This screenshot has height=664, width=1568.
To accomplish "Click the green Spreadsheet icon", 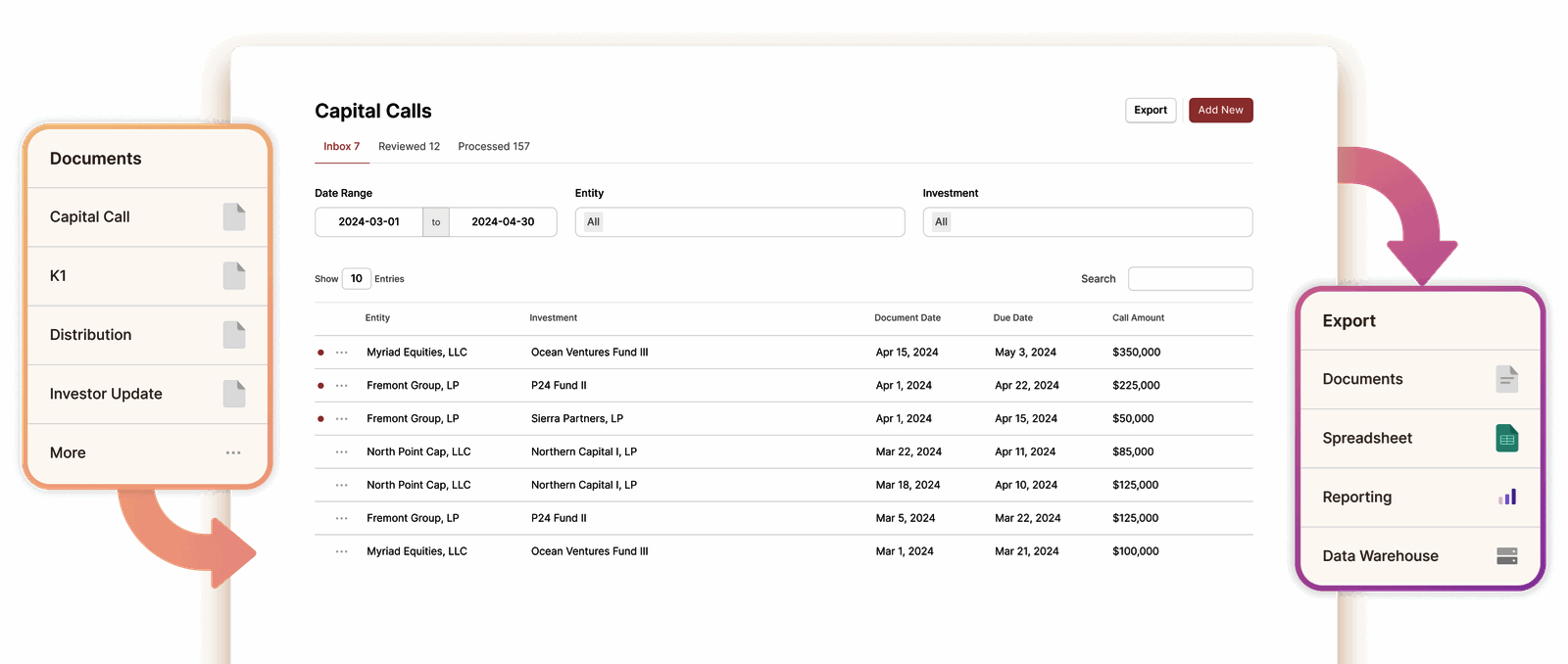I will [1507, 438].
